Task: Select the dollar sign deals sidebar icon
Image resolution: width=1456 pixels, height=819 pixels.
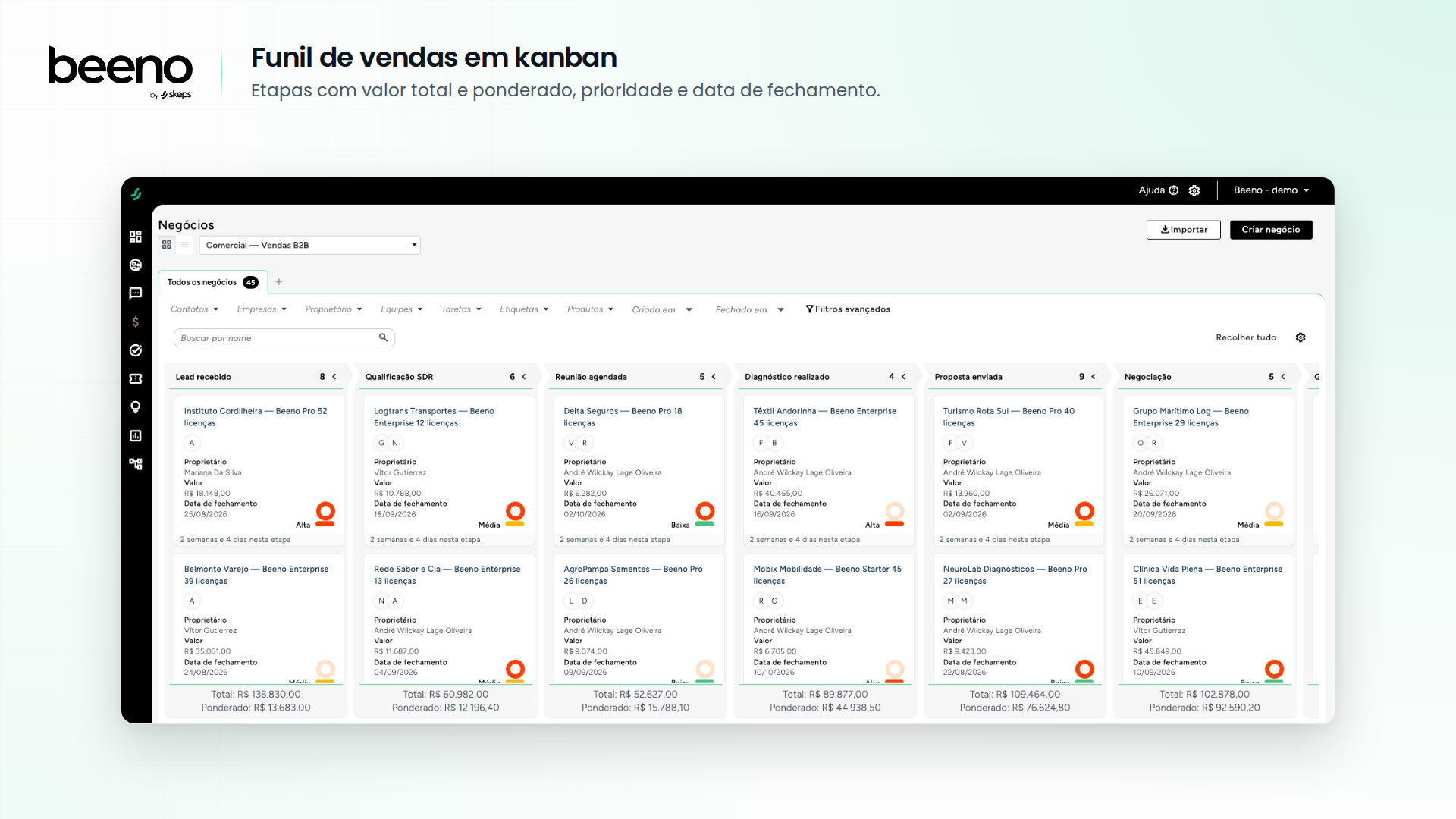Action: [x=136, y=322]
